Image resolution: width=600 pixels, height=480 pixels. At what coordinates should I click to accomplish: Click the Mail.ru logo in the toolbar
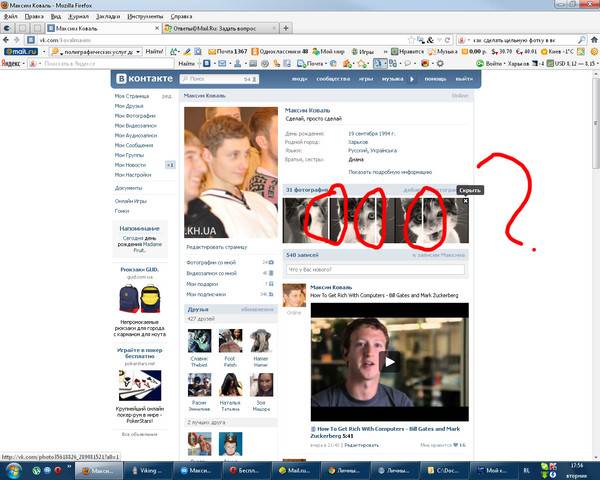coord(21,51)
